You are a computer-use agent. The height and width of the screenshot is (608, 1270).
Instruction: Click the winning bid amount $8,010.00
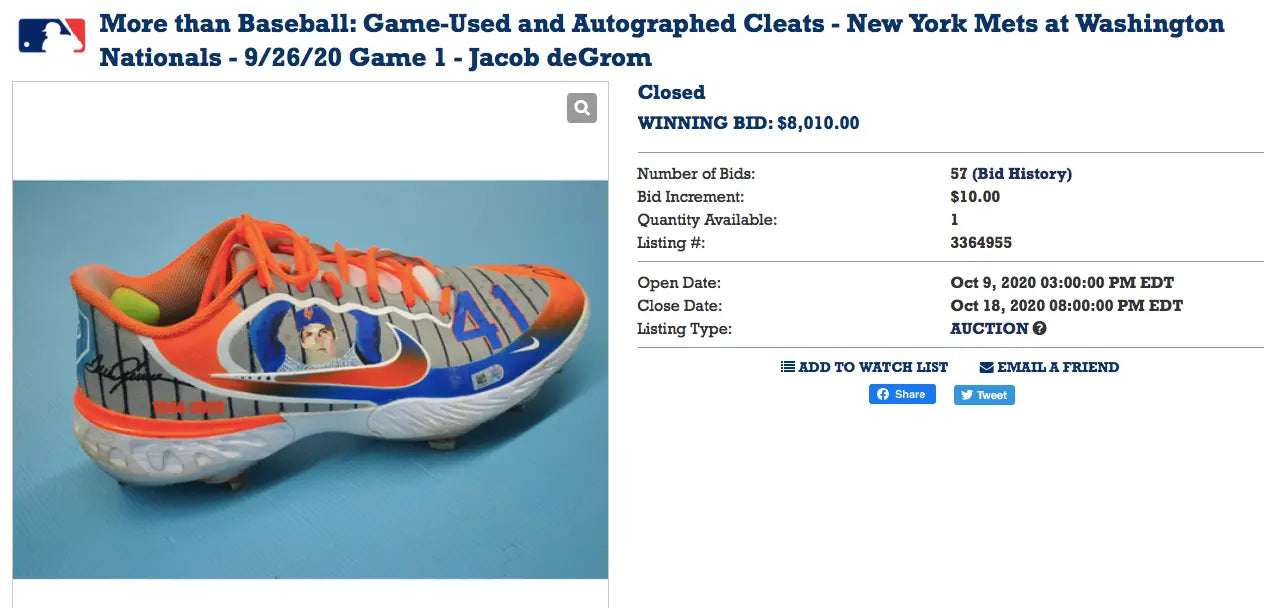click(818, 123)
